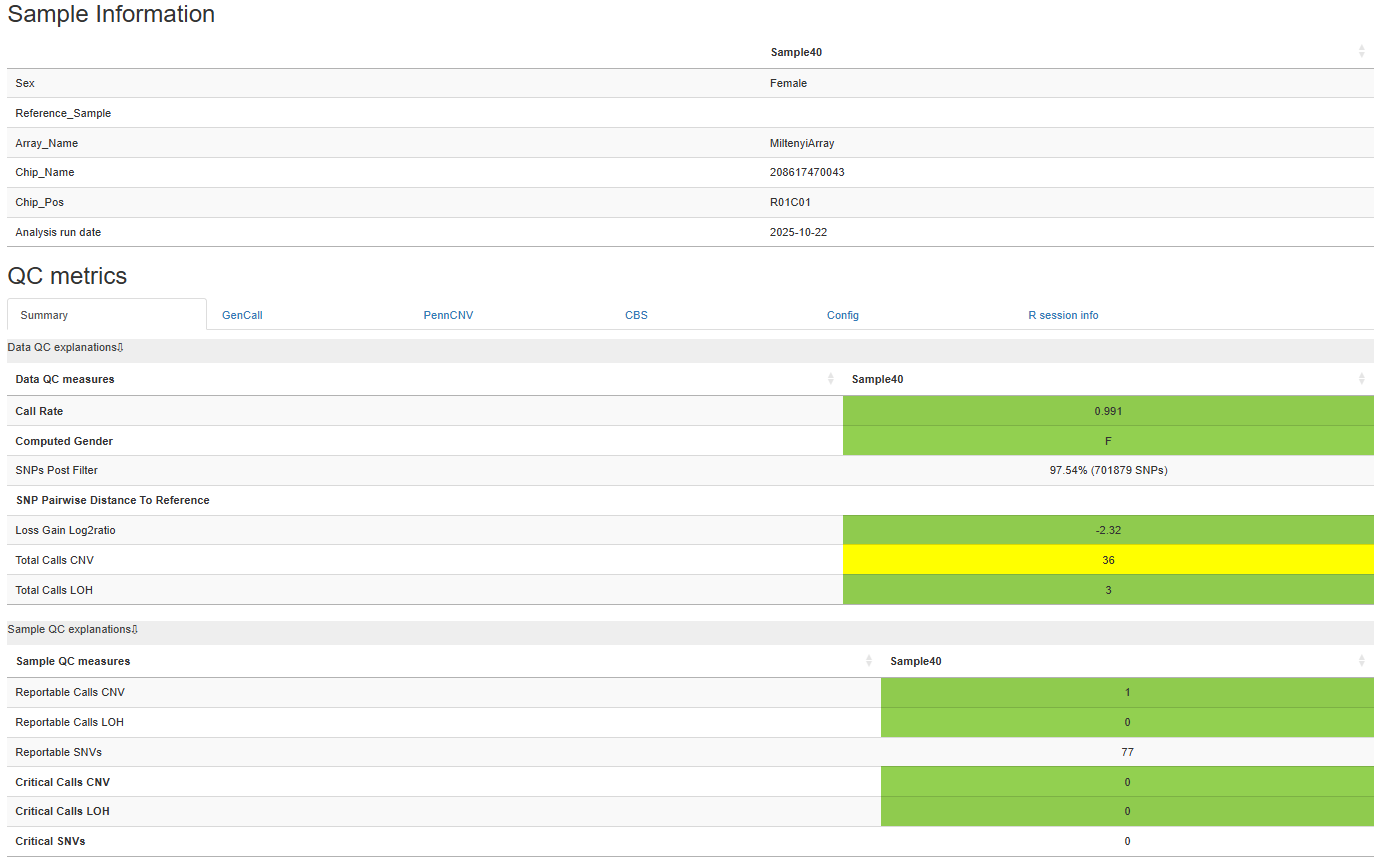Screen dimensions: 1383x865
Task: Click the yellow Total Calls CNV value cell
Action: point(1108,560)
